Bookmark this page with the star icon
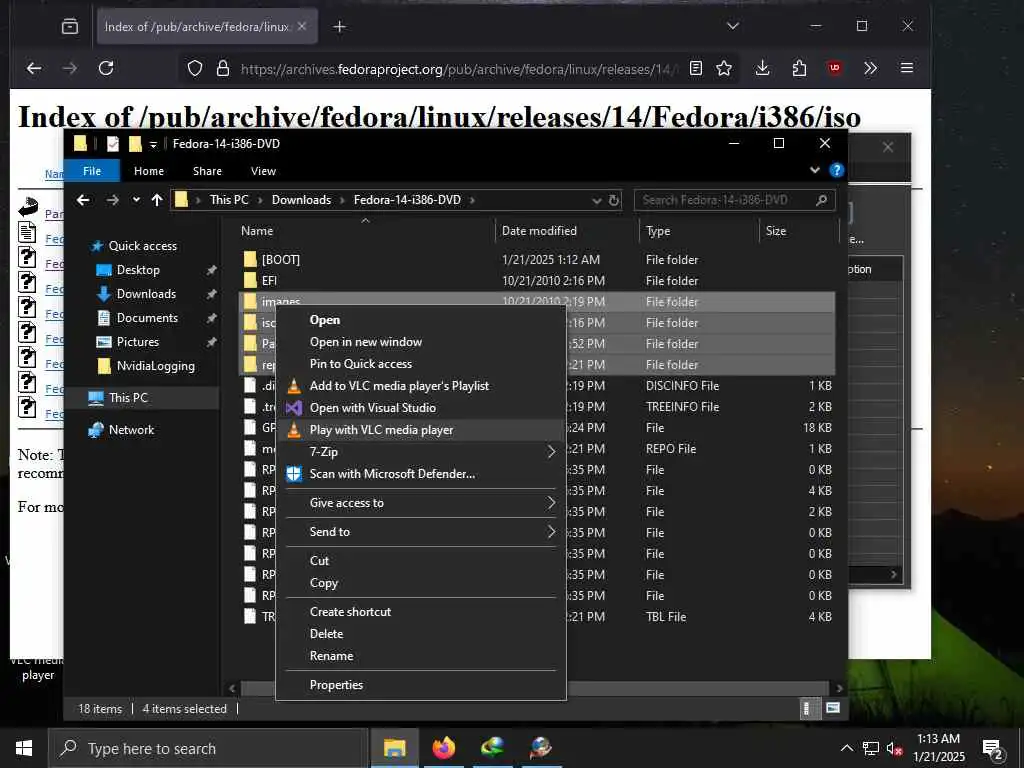The width and height of the screenshot is (1024, 768). click(724, 68)
